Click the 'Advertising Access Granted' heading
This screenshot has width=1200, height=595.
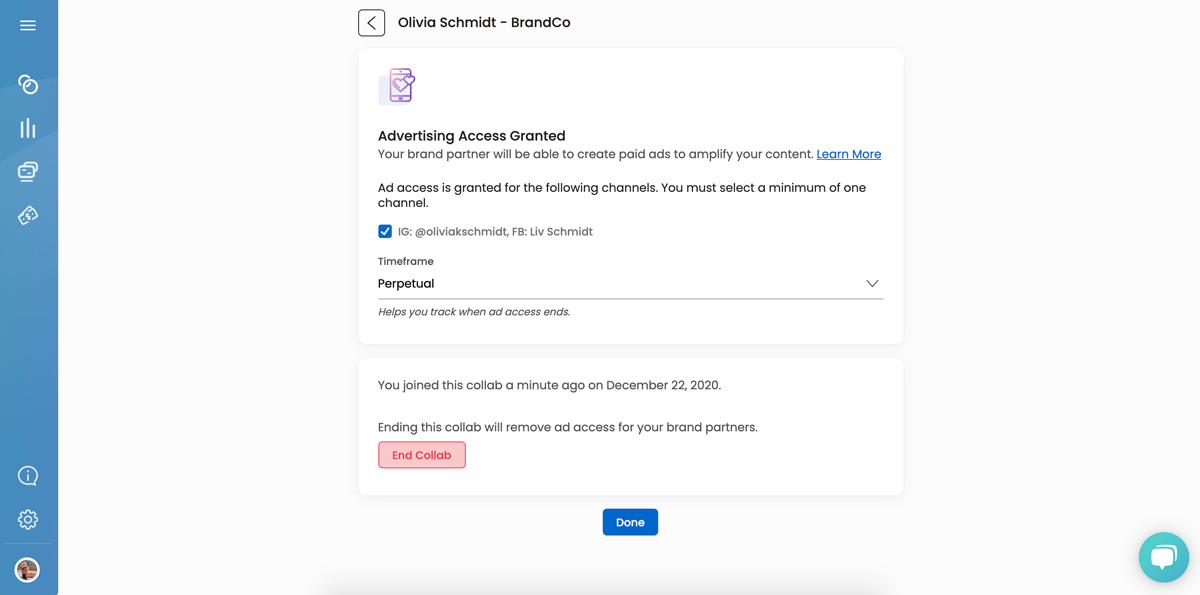tap(472, 136)
